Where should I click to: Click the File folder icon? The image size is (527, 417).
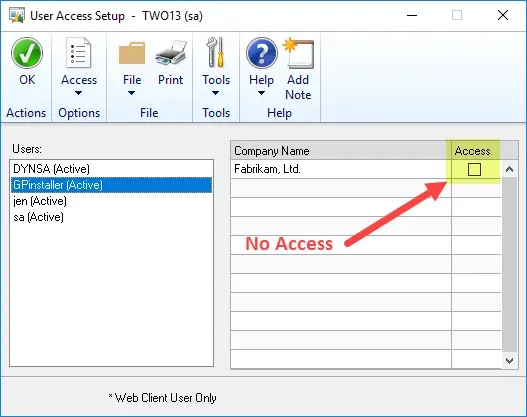(132, 53)
